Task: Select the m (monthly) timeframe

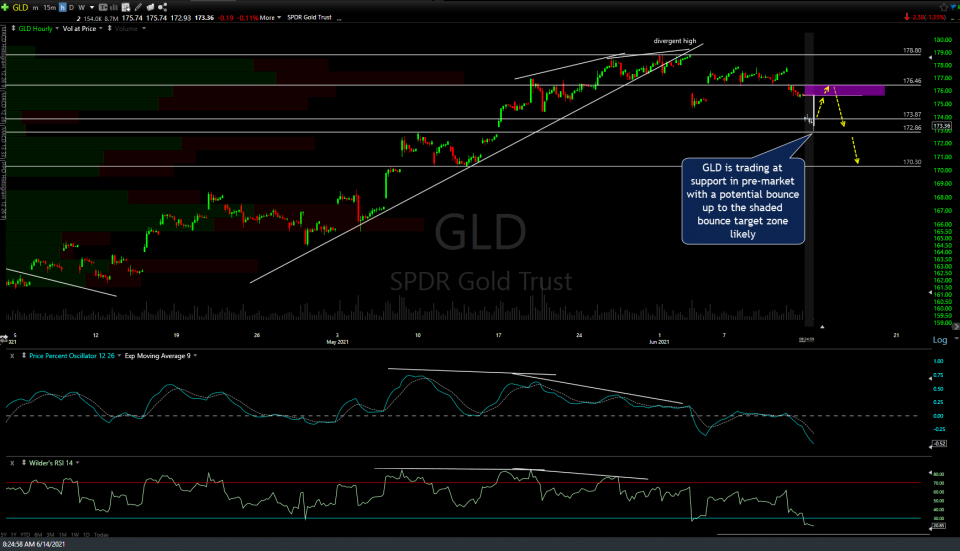Action: point(36,8)
